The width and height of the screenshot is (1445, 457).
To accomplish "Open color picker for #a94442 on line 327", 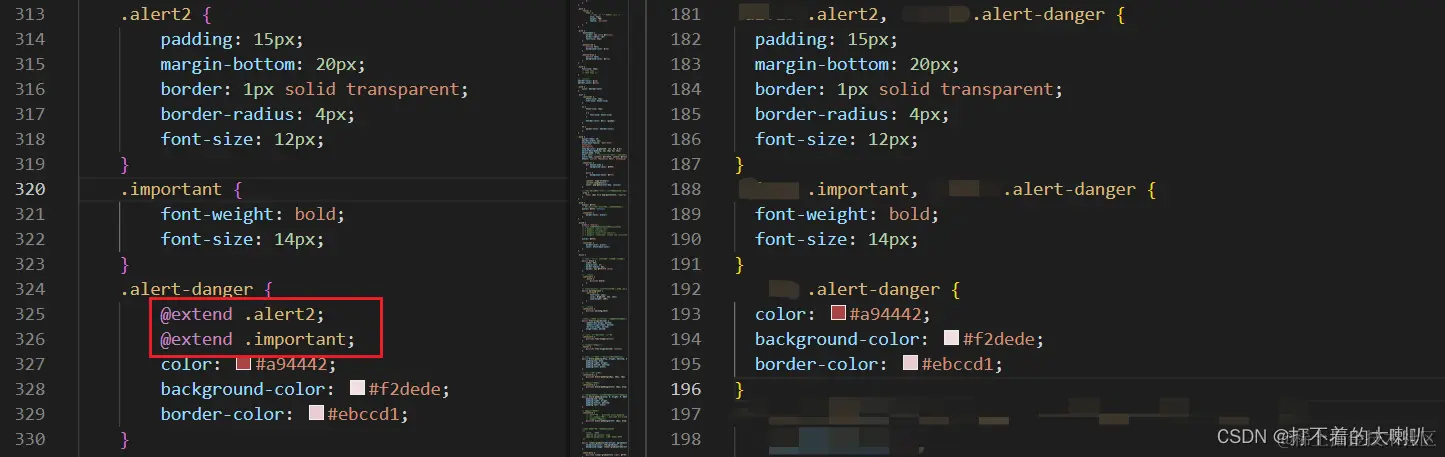I will (x=243, y=364).
